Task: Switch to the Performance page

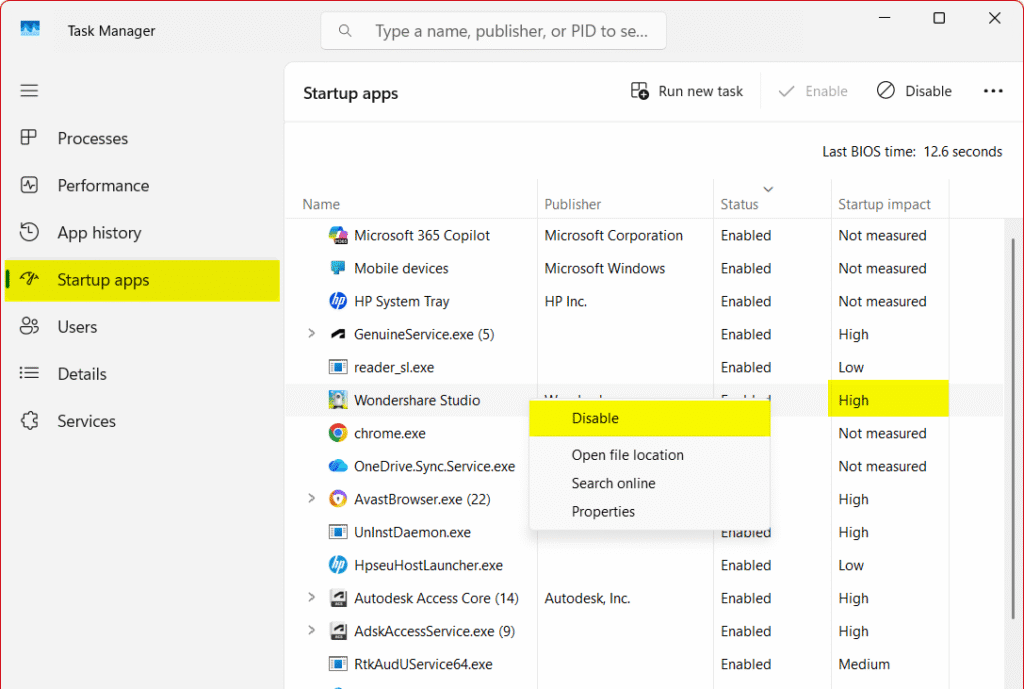Action: coord(142,185)
